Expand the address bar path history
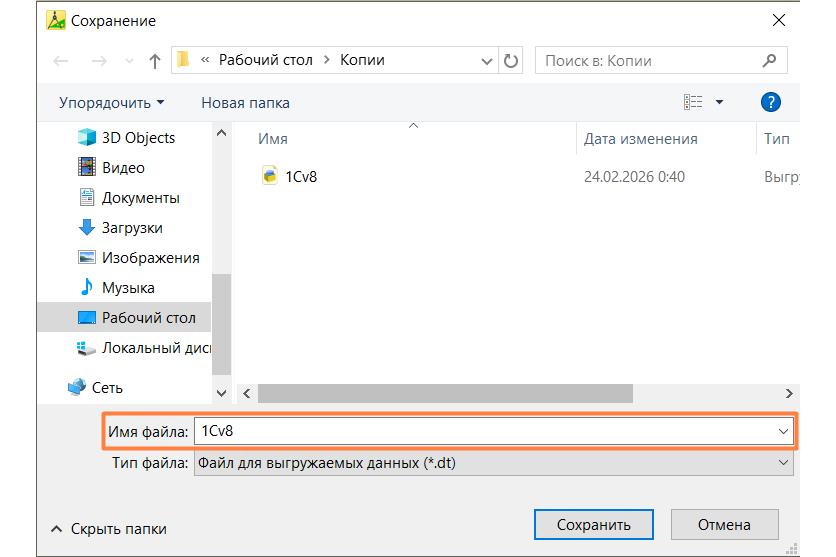Image resolution: width=836 pixels, height=557 pixels. click(486, 61)
